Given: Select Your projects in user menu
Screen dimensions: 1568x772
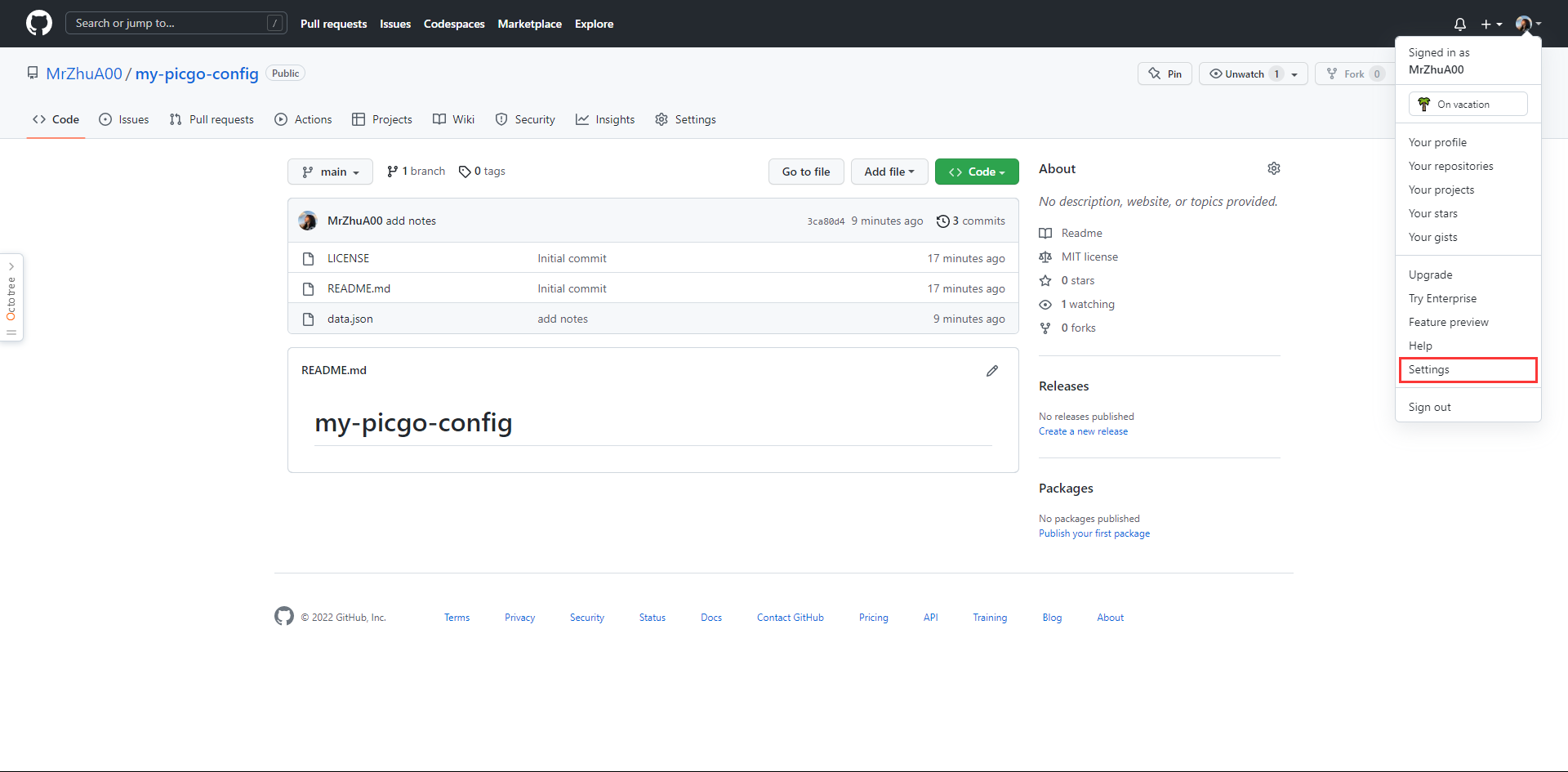Looking at the screenshot, I should pos(1468,190).
